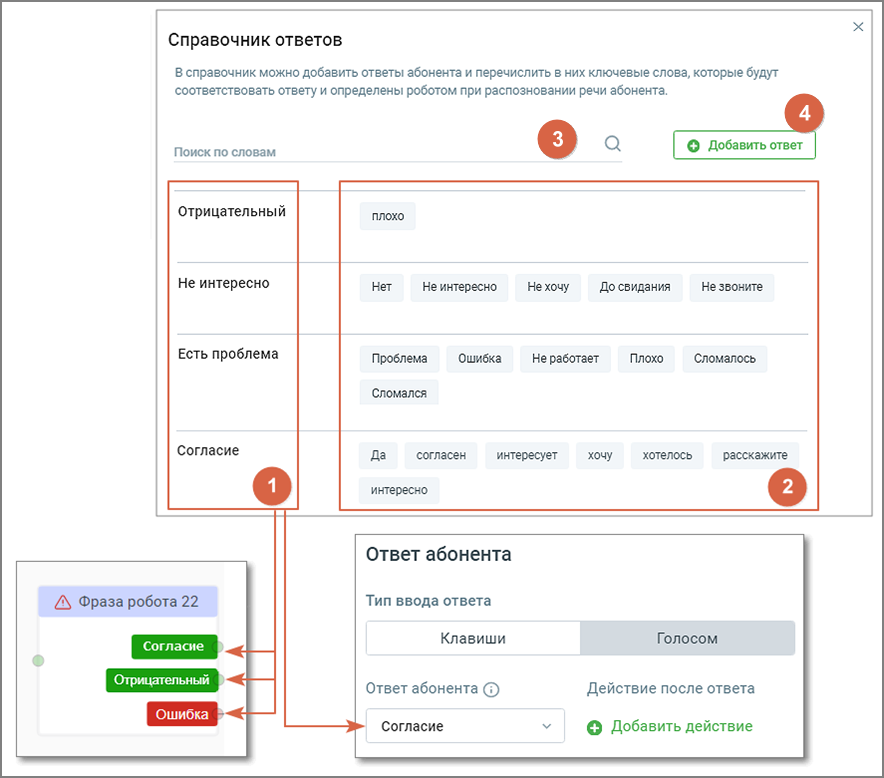Click the warning triangle icon on Фраза робота 22

tap(63, 602)
